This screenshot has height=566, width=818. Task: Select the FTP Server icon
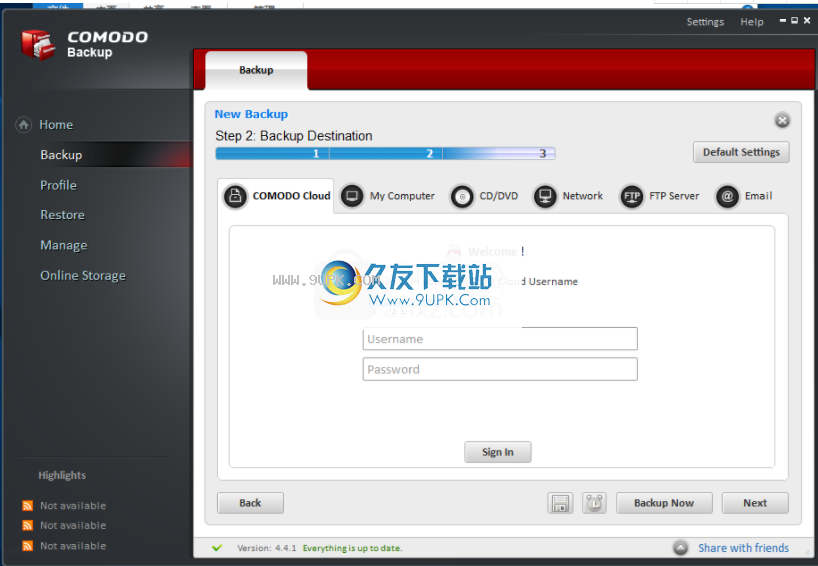click(x=632, y=197)
